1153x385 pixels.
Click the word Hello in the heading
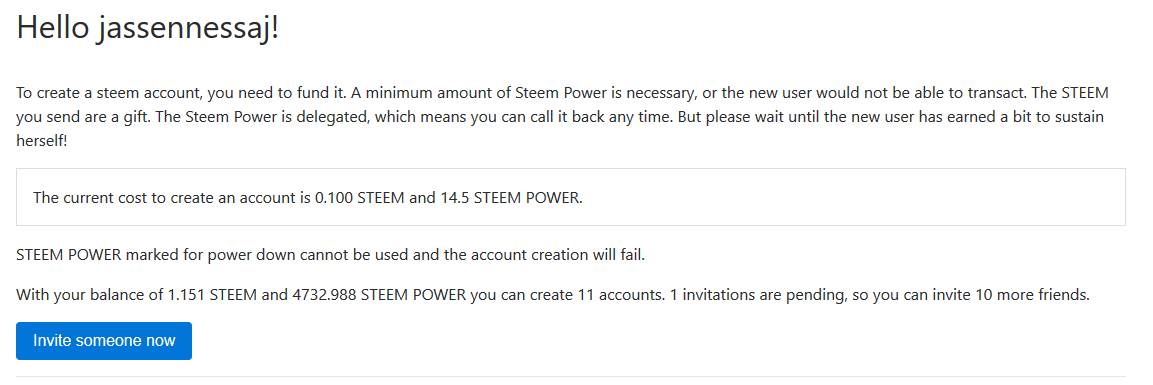pyautogui.click(x=53, y=27)
